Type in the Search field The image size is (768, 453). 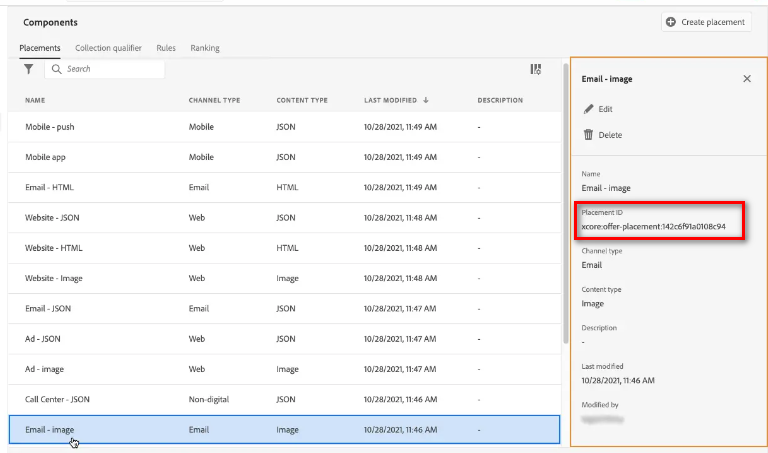click(x=110, y=69)
